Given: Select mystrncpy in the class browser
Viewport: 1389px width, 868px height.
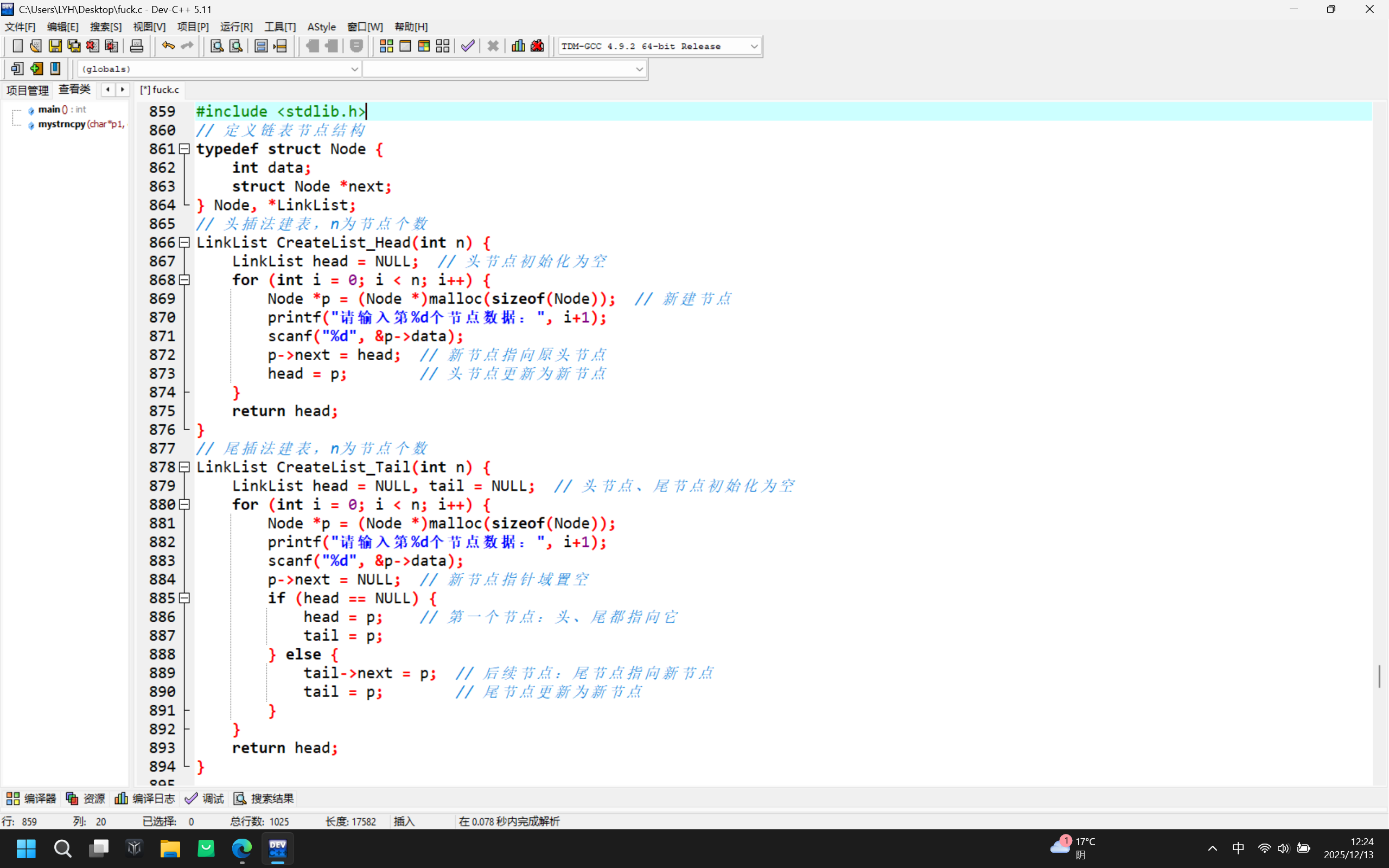Looking at the screenshot, I should pos(61,124).
